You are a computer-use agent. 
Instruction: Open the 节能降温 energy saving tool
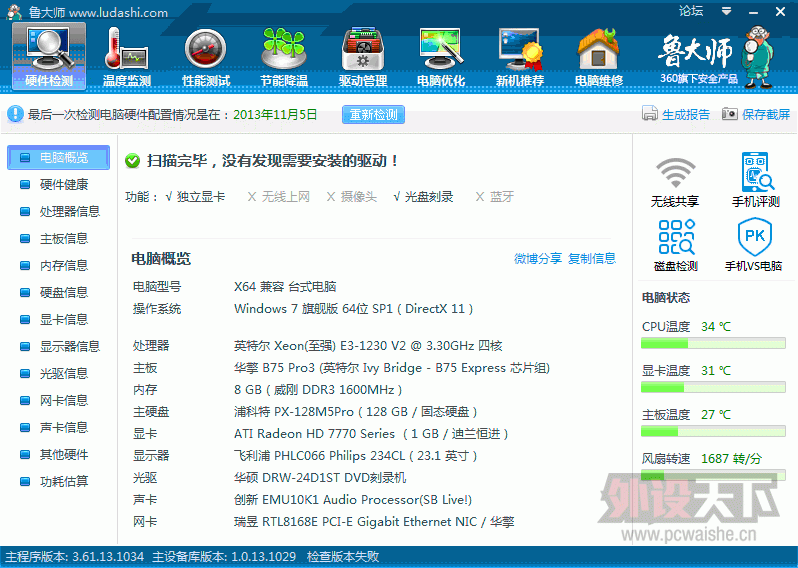[x=284, y=56]
